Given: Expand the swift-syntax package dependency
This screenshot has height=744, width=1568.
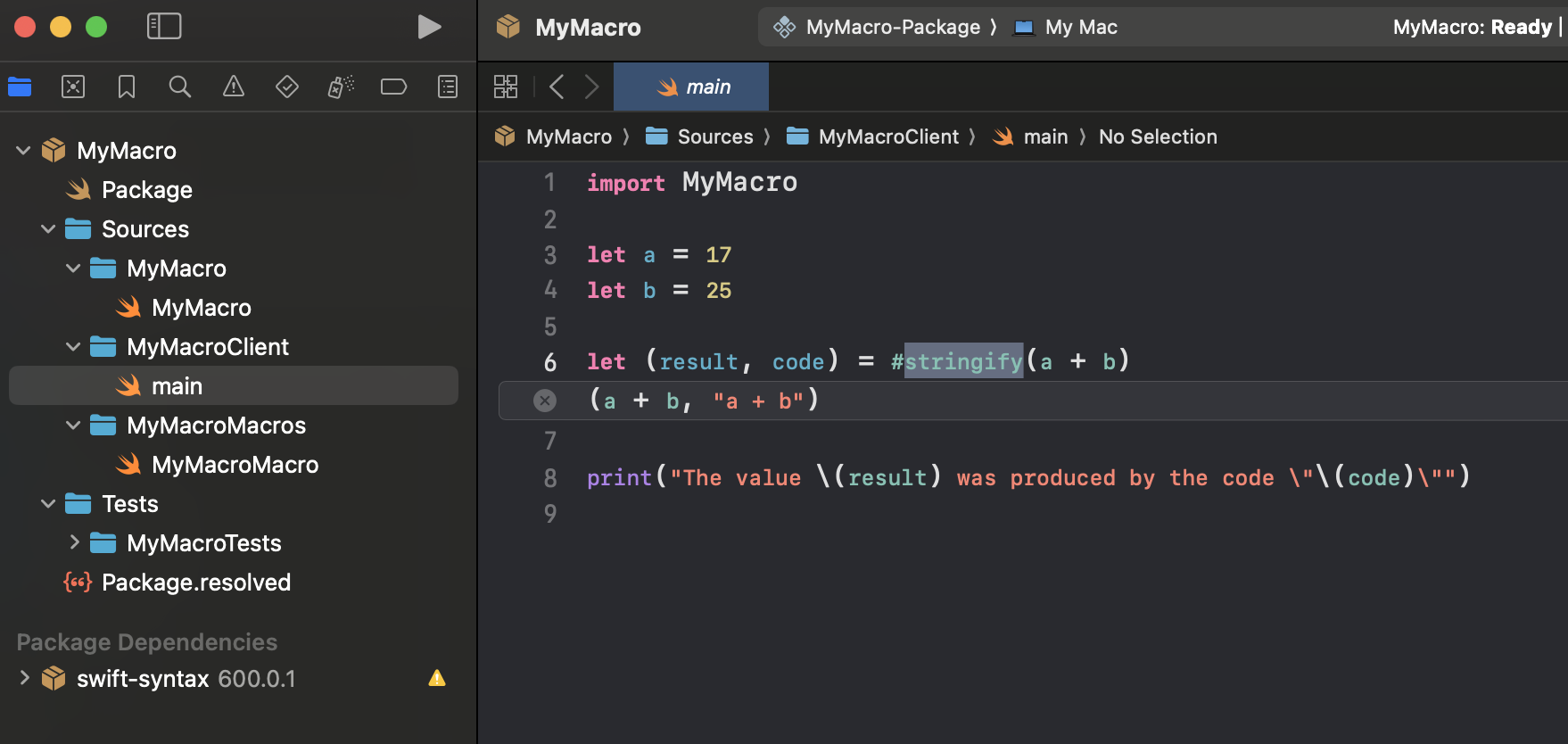Looking at the screenshot, I should [x=24, y=678].
